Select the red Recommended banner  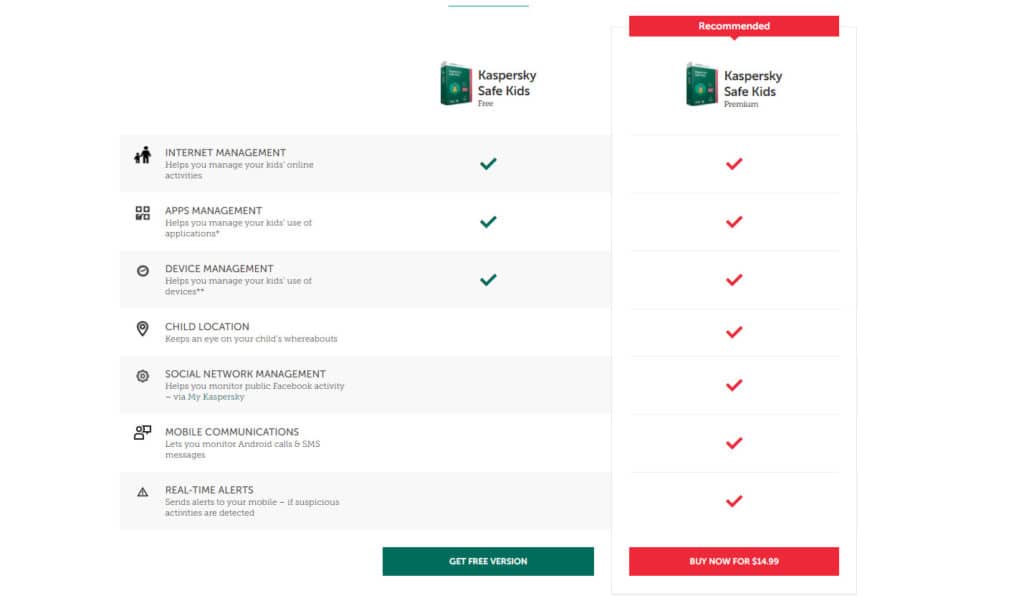pos(734,26)
